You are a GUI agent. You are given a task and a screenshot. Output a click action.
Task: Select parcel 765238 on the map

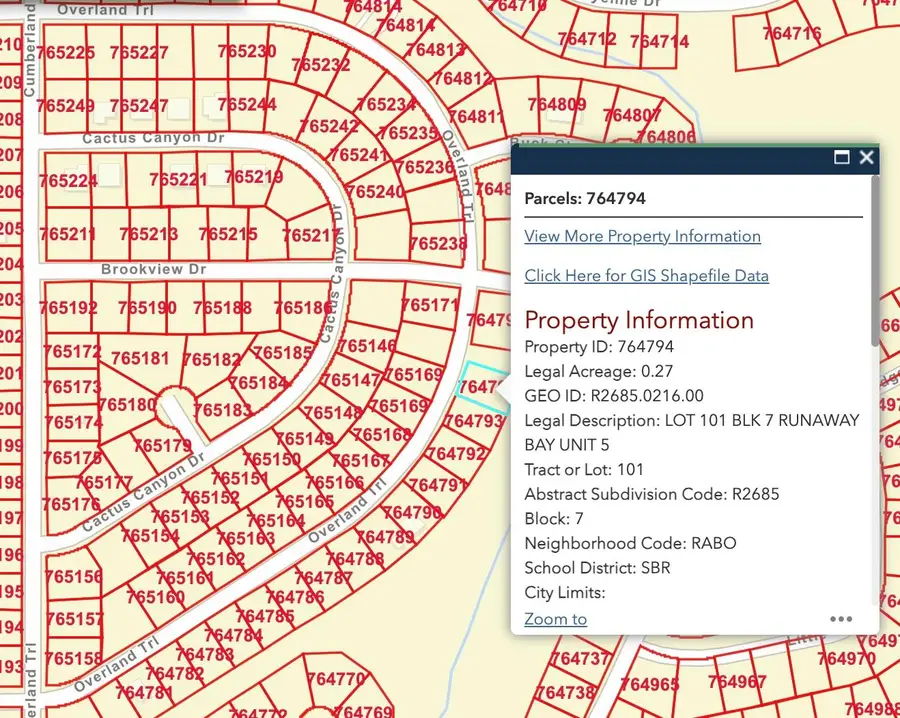pos(438,243)
